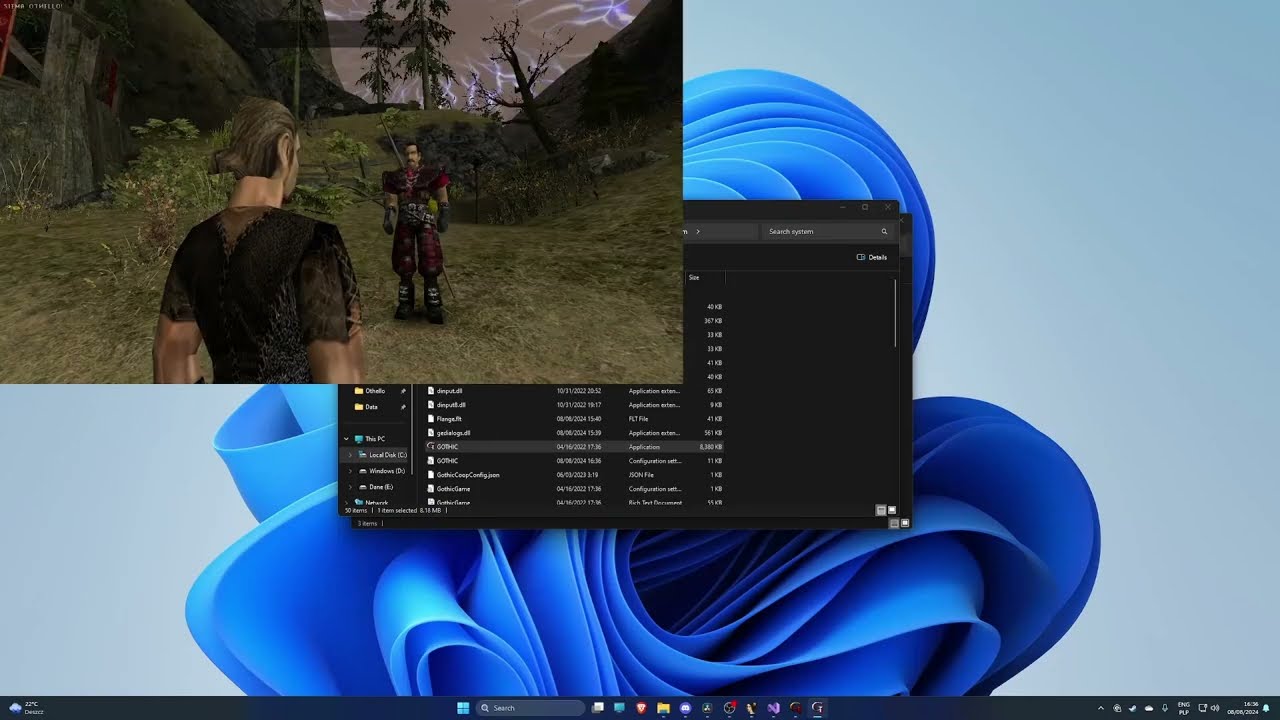The height and width of the screenshot is (720, 1280).
Task: Click the 561 KB size cell
Action: click(x=714, y=433)
